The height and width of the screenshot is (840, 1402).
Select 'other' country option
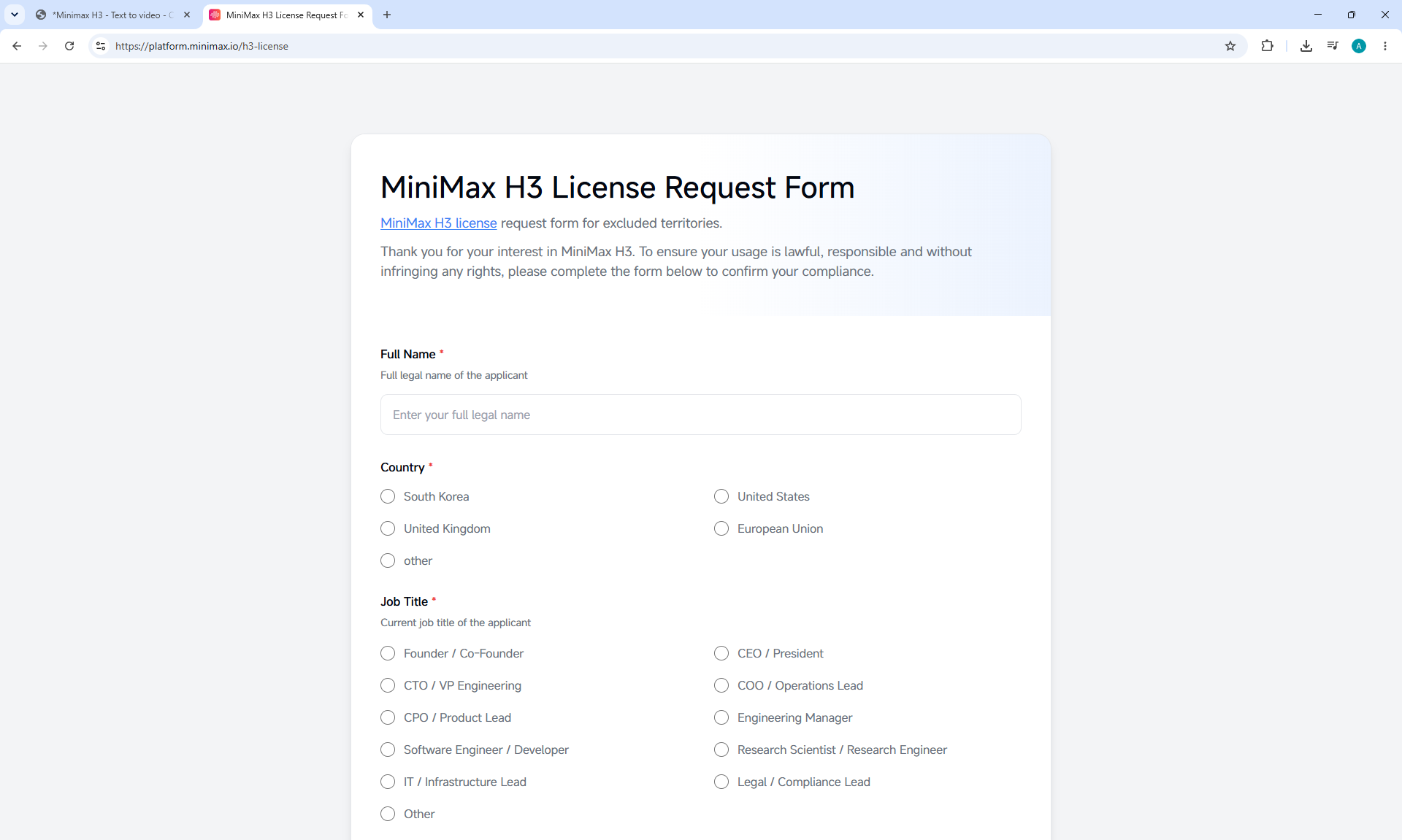pyautogui.click(x=388, y=560)
